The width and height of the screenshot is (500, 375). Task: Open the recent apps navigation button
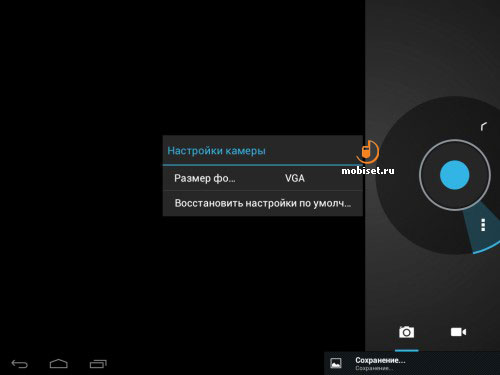pyautogui.click(x=98, y=364)
